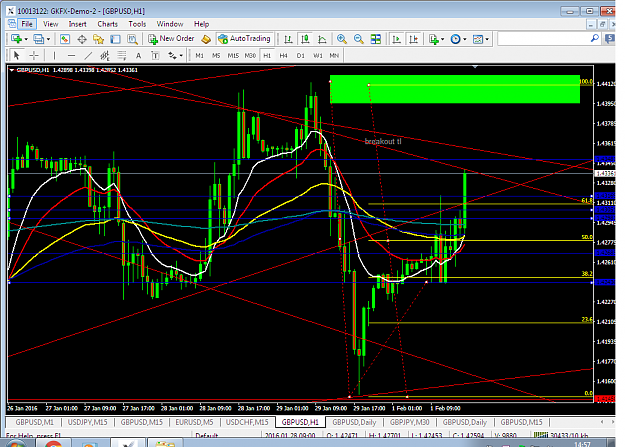This screenshot has width=625, height=447.
Task: Switch to H4 timeframe
Action: (x=283, y=55)
